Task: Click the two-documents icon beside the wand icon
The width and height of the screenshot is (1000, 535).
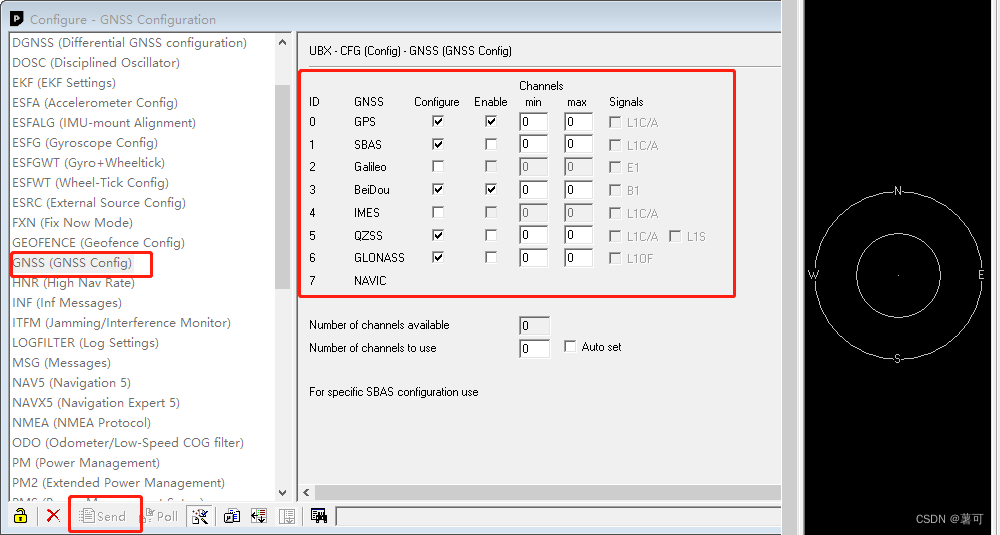Action: click(x=232, y=516)
